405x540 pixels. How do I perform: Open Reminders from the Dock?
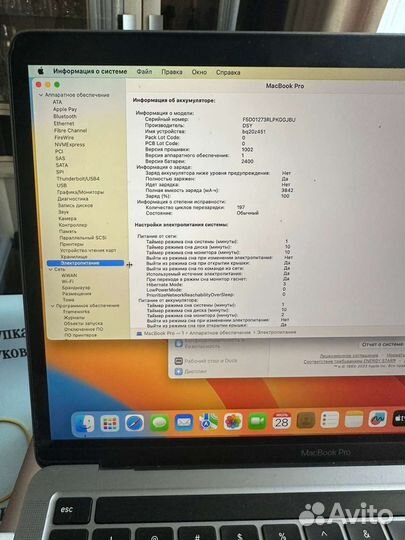click(x=329, y=420)
